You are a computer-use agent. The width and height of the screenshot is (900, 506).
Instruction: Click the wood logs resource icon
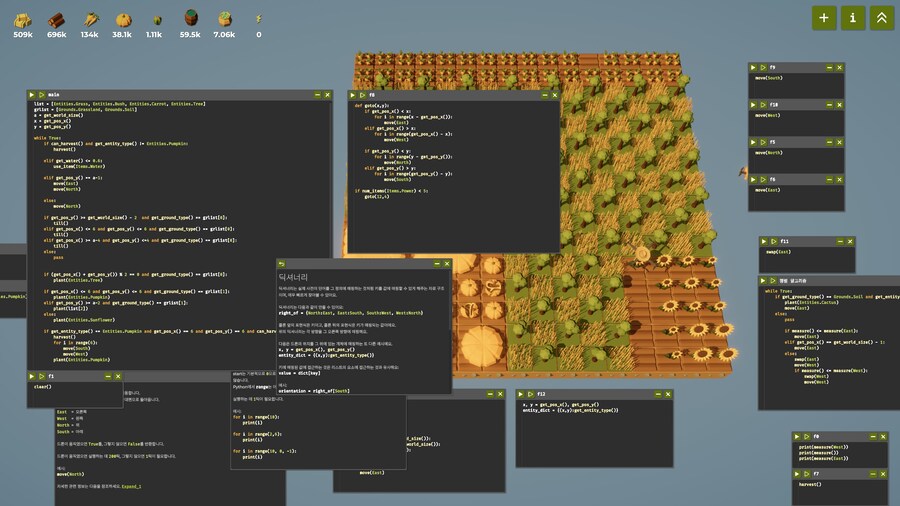pyautogui.click(x=57, y=19)
